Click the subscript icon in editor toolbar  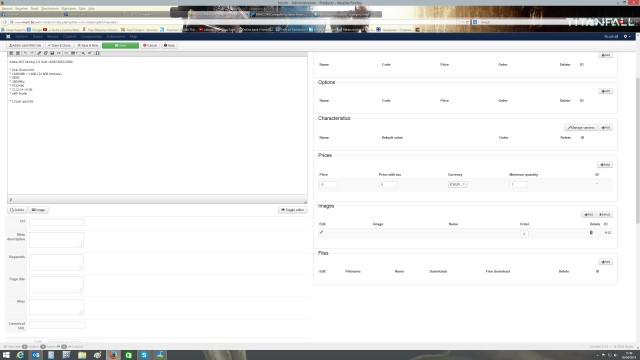click(83, 53)
